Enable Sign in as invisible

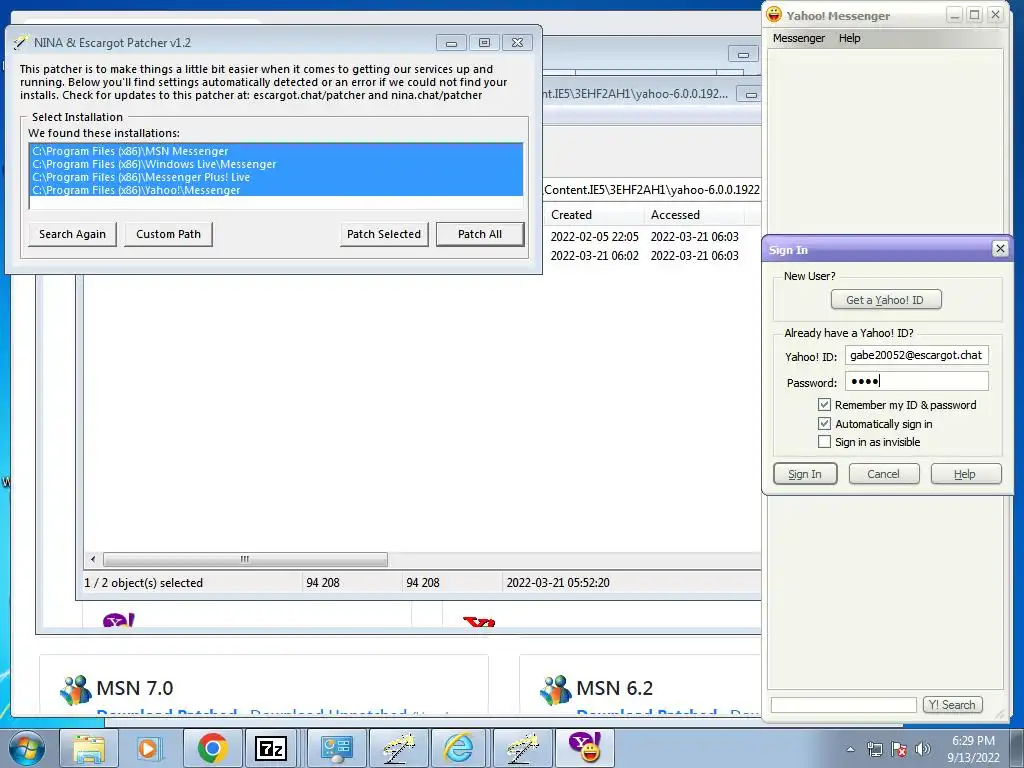tap(824, 442)
